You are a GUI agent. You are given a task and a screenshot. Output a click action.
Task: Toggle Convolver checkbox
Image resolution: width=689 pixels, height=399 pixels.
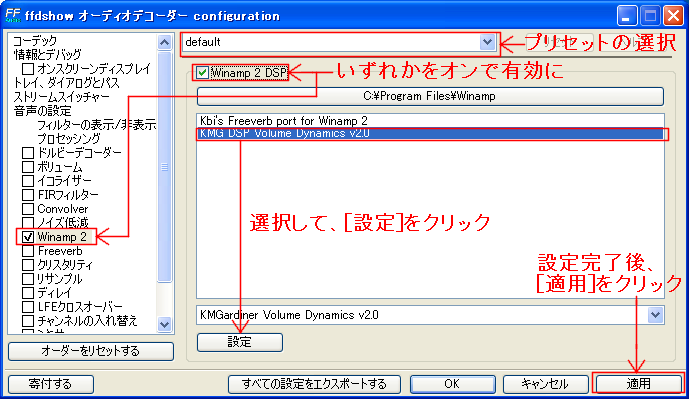pyautogui.click(x=28, y=209)
